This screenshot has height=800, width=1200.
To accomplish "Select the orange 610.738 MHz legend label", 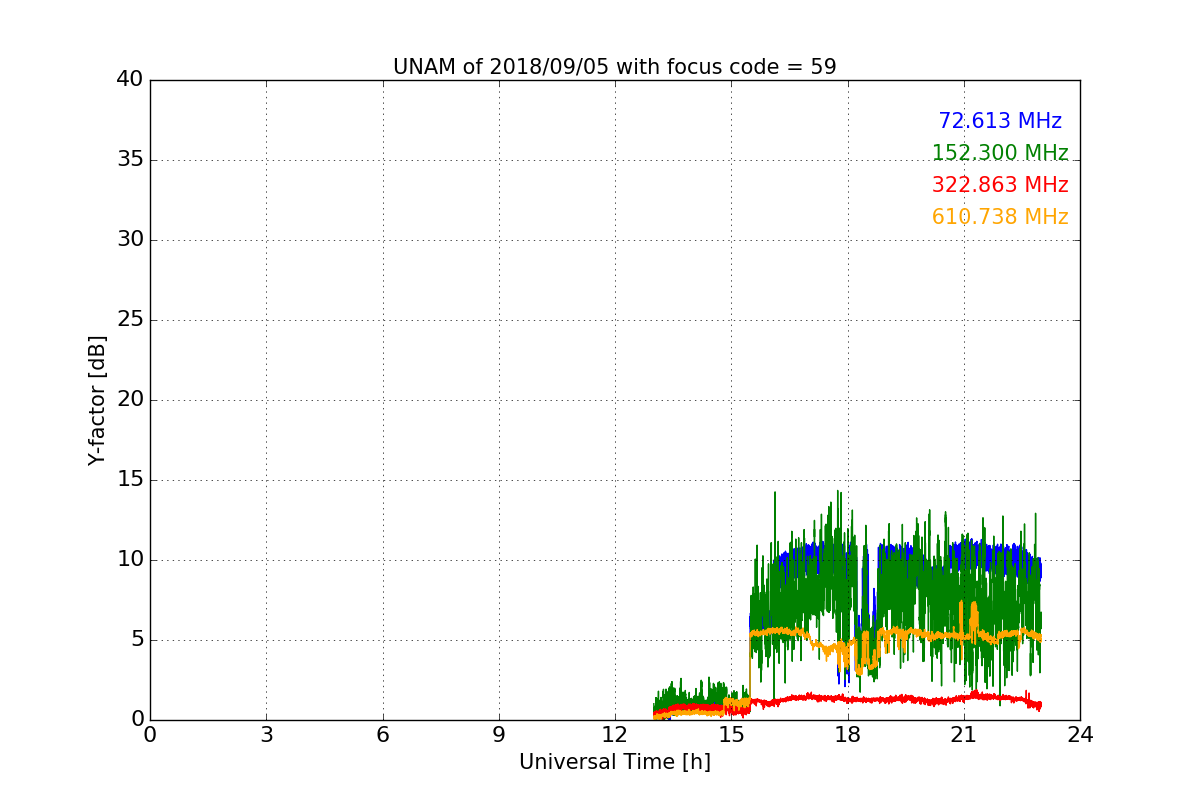I will [1000, 217].
